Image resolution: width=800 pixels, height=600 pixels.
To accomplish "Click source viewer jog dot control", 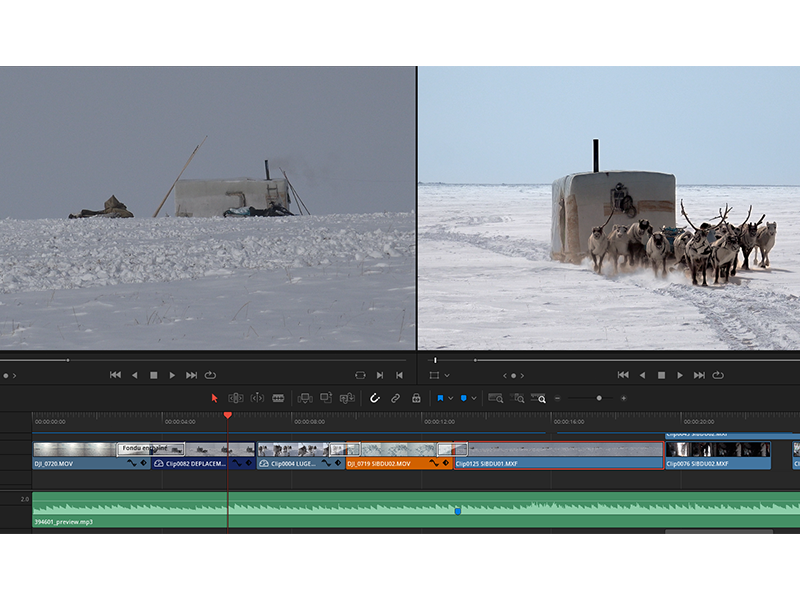I will click(6, 376).
